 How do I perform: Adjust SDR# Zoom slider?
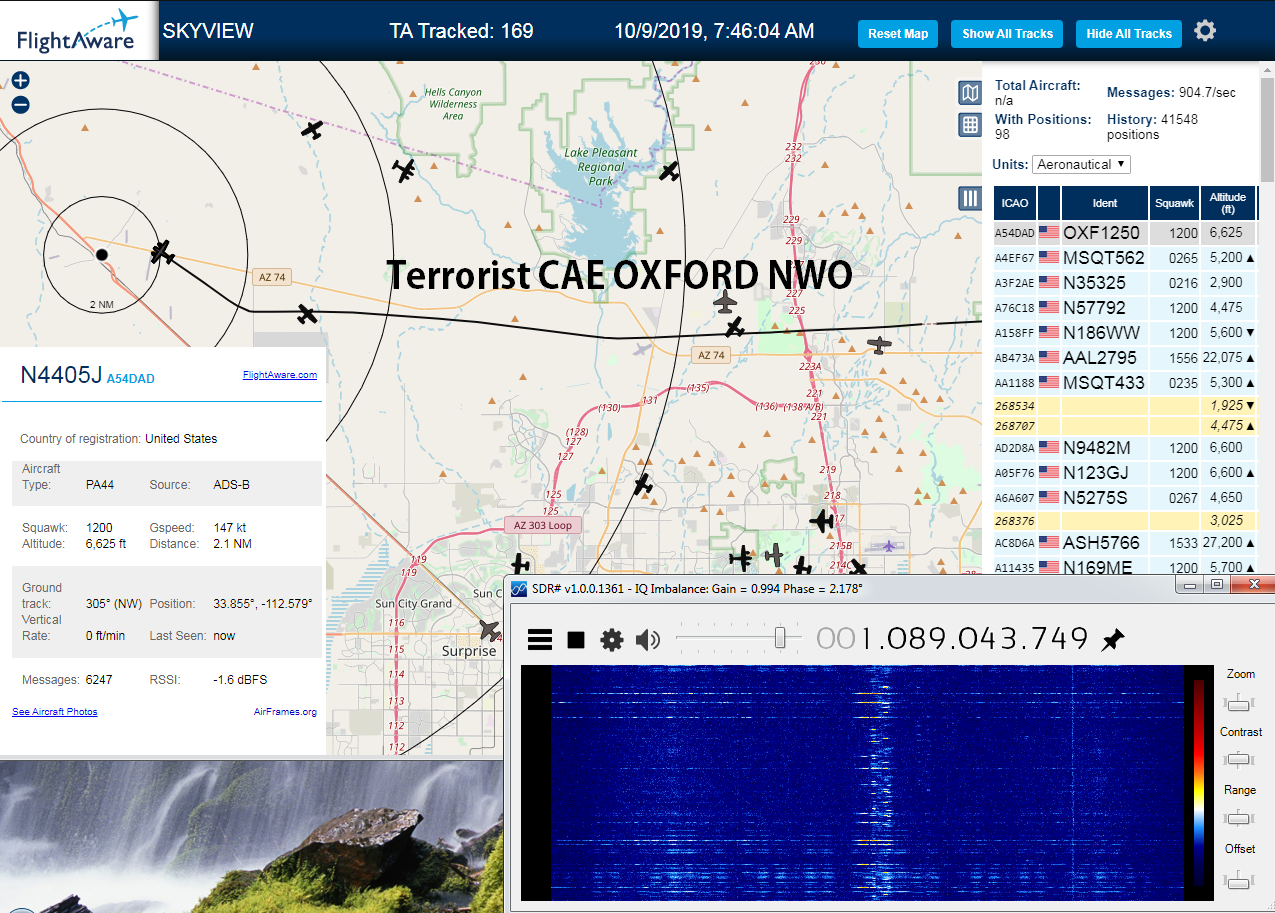coord(1240,704)
